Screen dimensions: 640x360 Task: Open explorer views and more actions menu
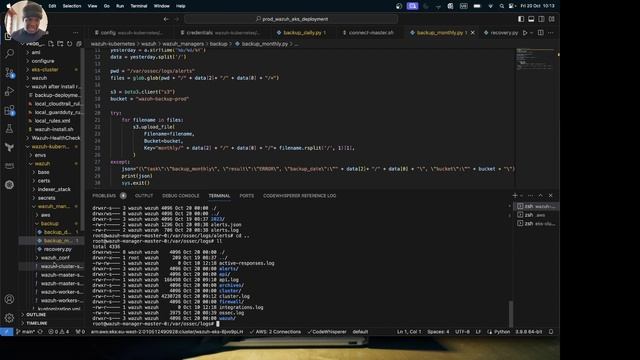pyautogui.click(x=76, y=33)
